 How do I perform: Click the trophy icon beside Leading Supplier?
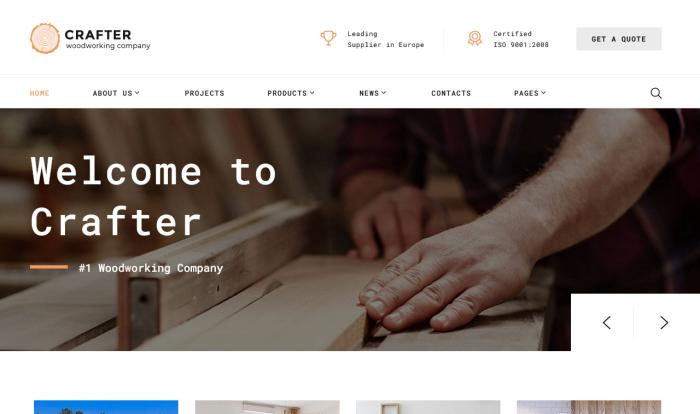[328, 38]
